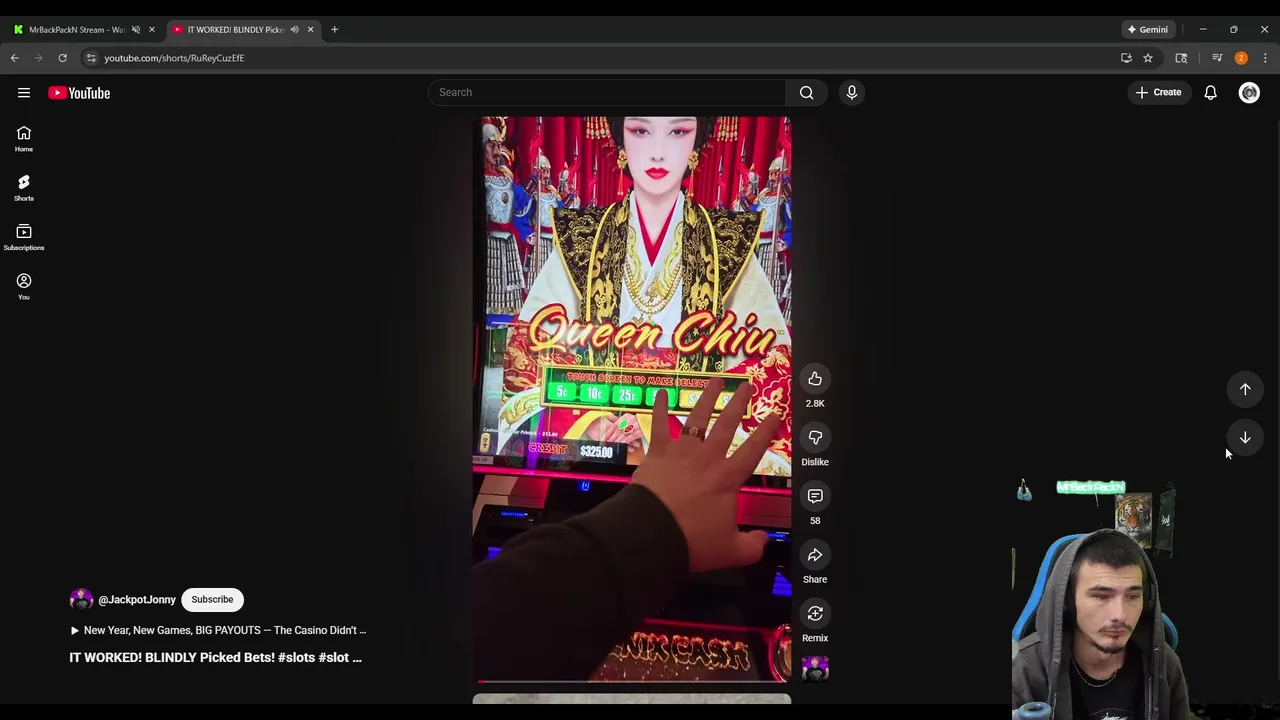Open the You section in sidebar
Viewport: 1280px width, 720px height.
[x=24, y=287]
